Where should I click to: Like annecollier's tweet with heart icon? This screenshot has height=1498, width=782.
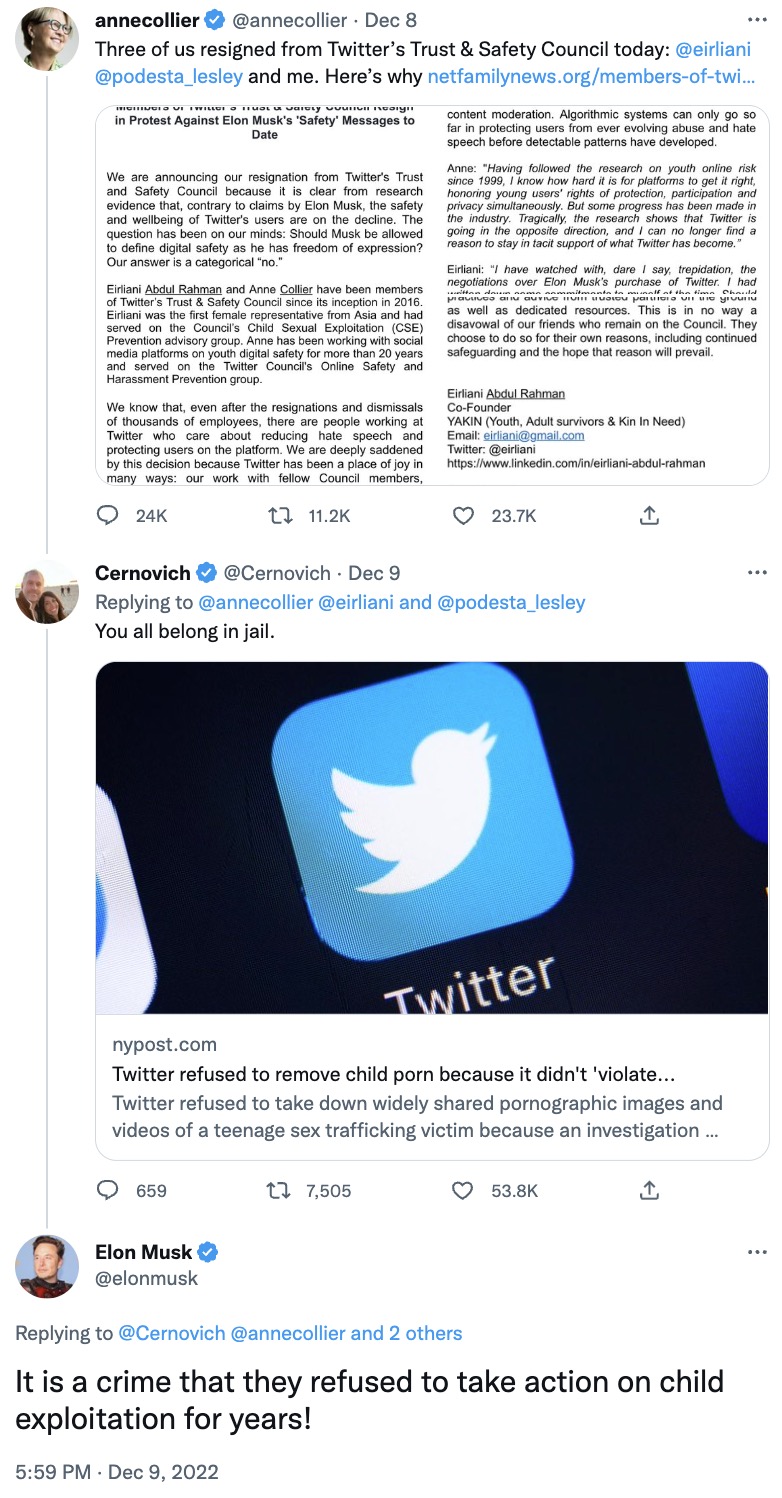(x=463, y=515)
